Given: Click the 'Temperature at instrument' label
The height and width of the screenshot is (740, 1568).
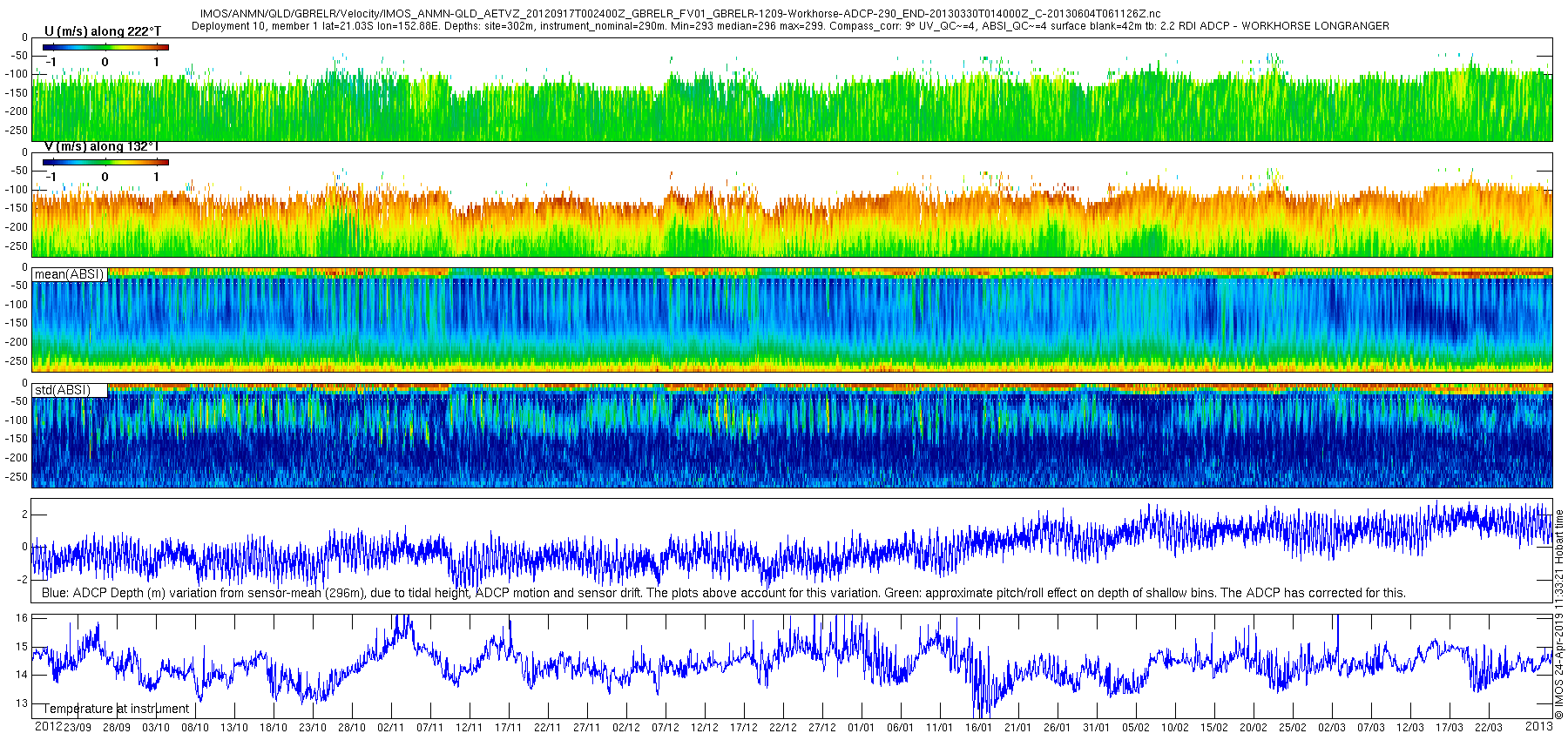Looking at the screenshot, I should (116, 709).
